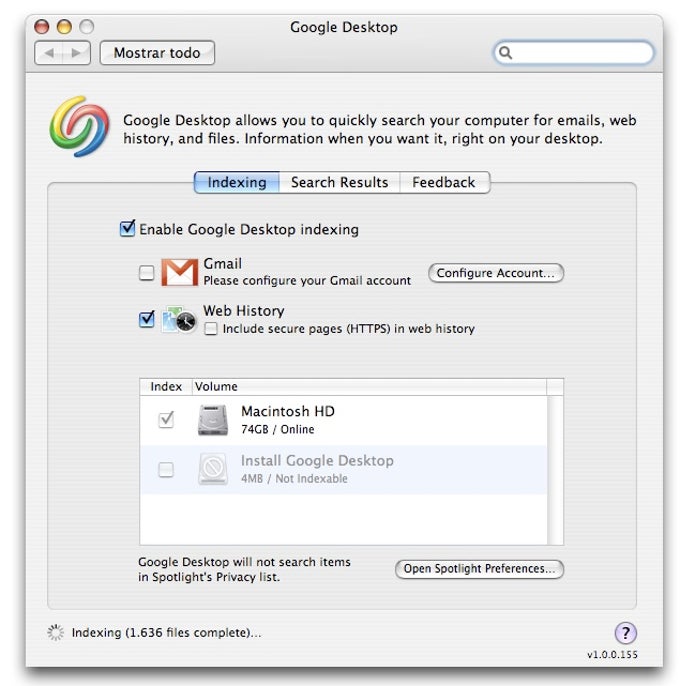This screenshot has width=680, height=686.
Task: Enable Include secure pages (HTTPS) checkbox
Action: point(211,329)
